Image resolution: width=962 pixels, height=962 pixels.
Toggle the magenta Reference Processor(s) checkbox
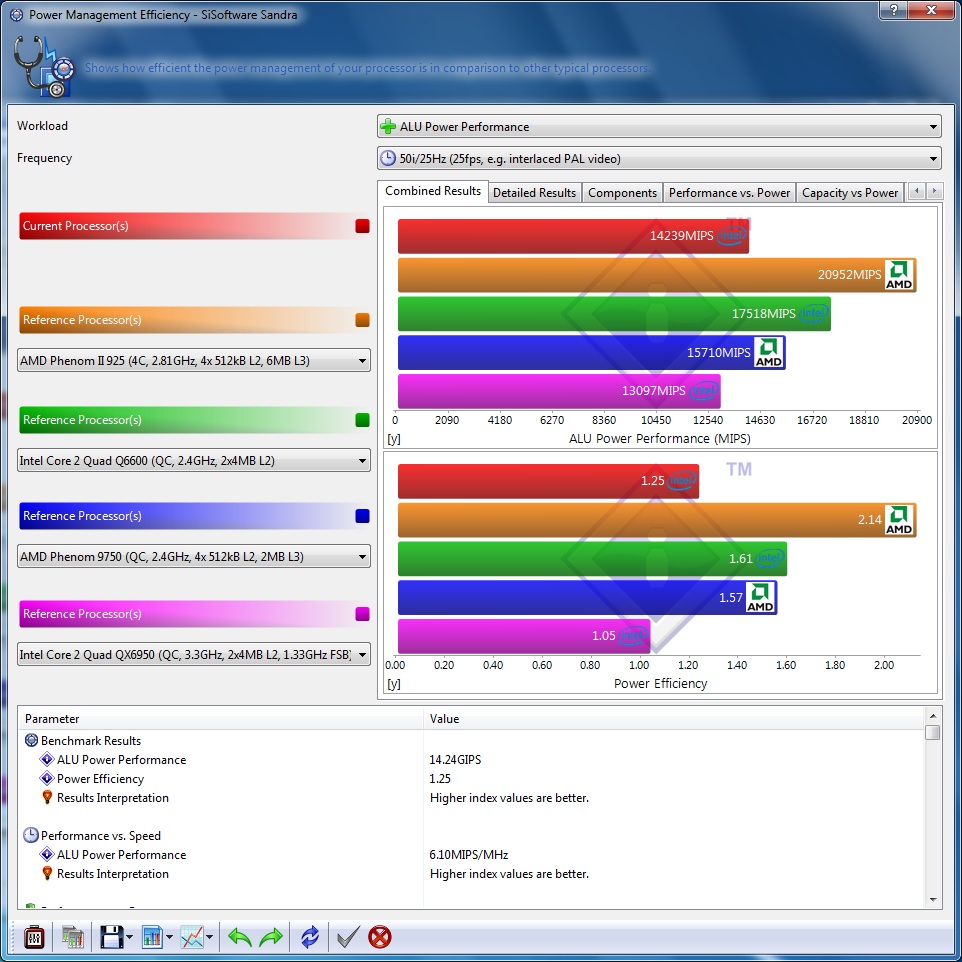(362, 614)
